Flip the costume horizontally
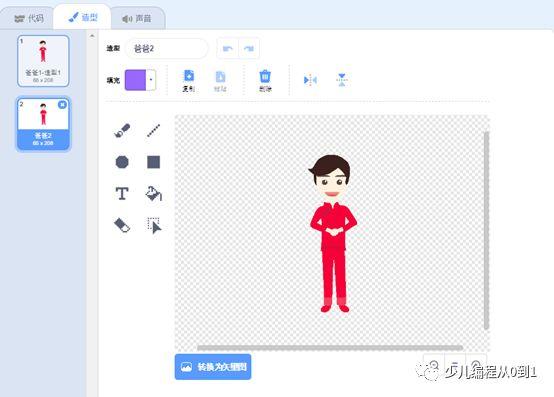Image resolution: width=554 pixels, height=397 pixels. 310,80
